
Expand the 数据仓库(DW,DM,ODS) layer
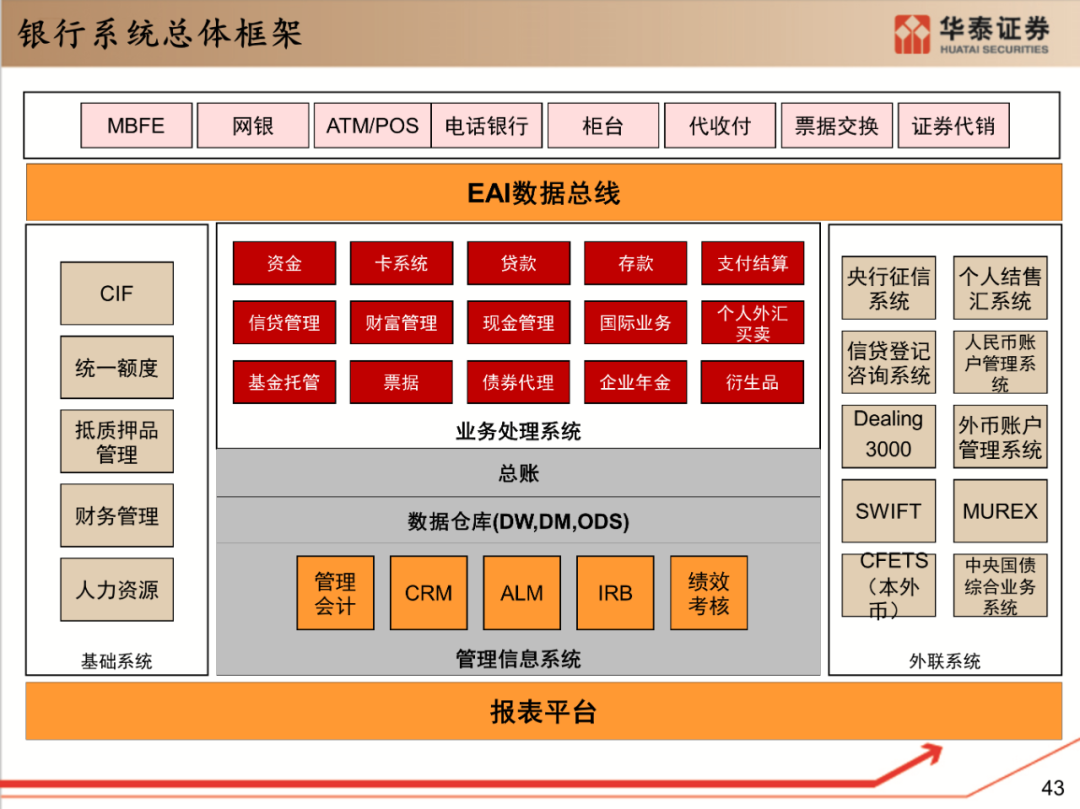pyautogui.click(x=520, y=521)
